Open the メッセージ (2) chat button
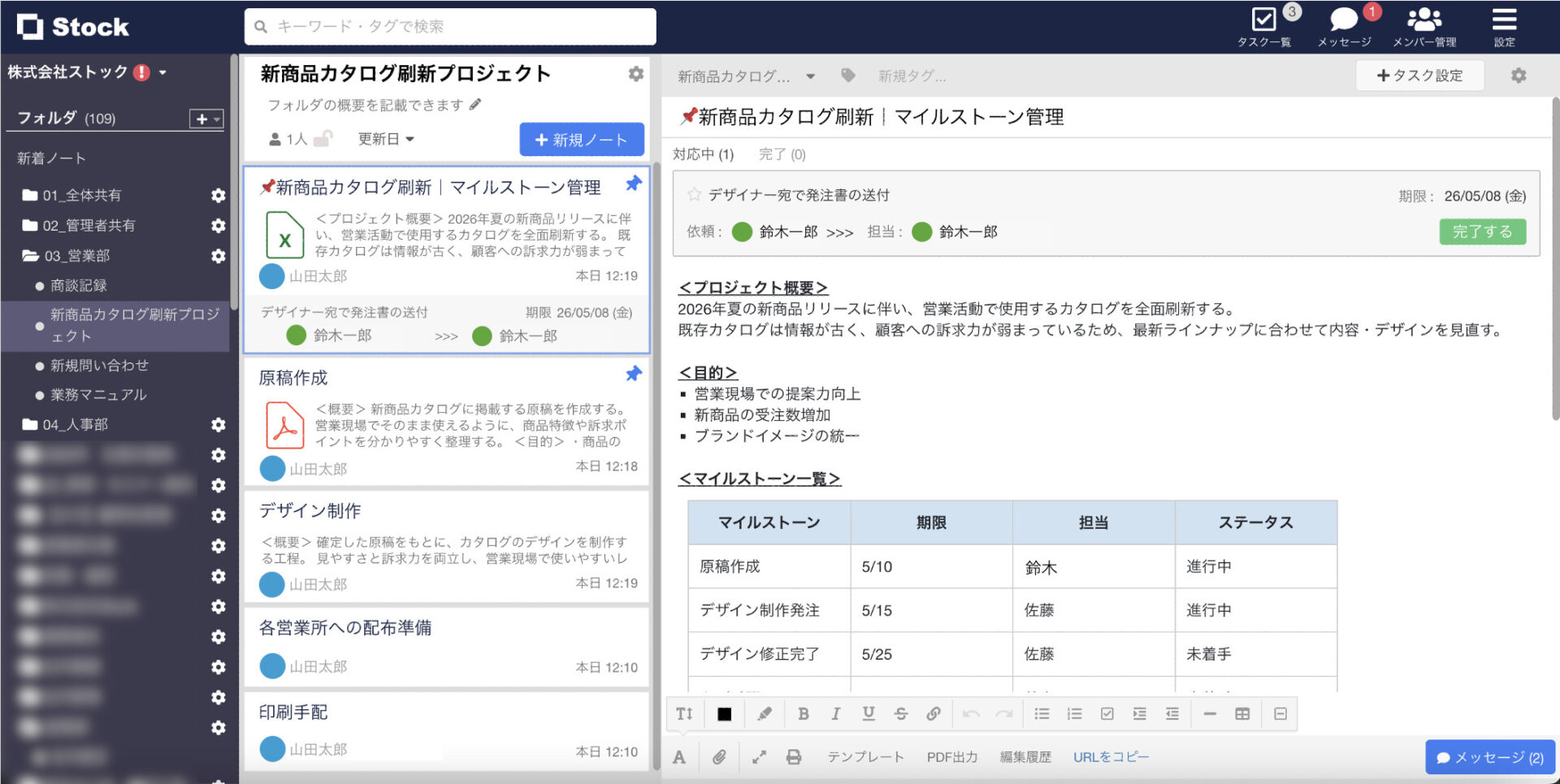1560x784 pixels. (x=1490, y=757)
